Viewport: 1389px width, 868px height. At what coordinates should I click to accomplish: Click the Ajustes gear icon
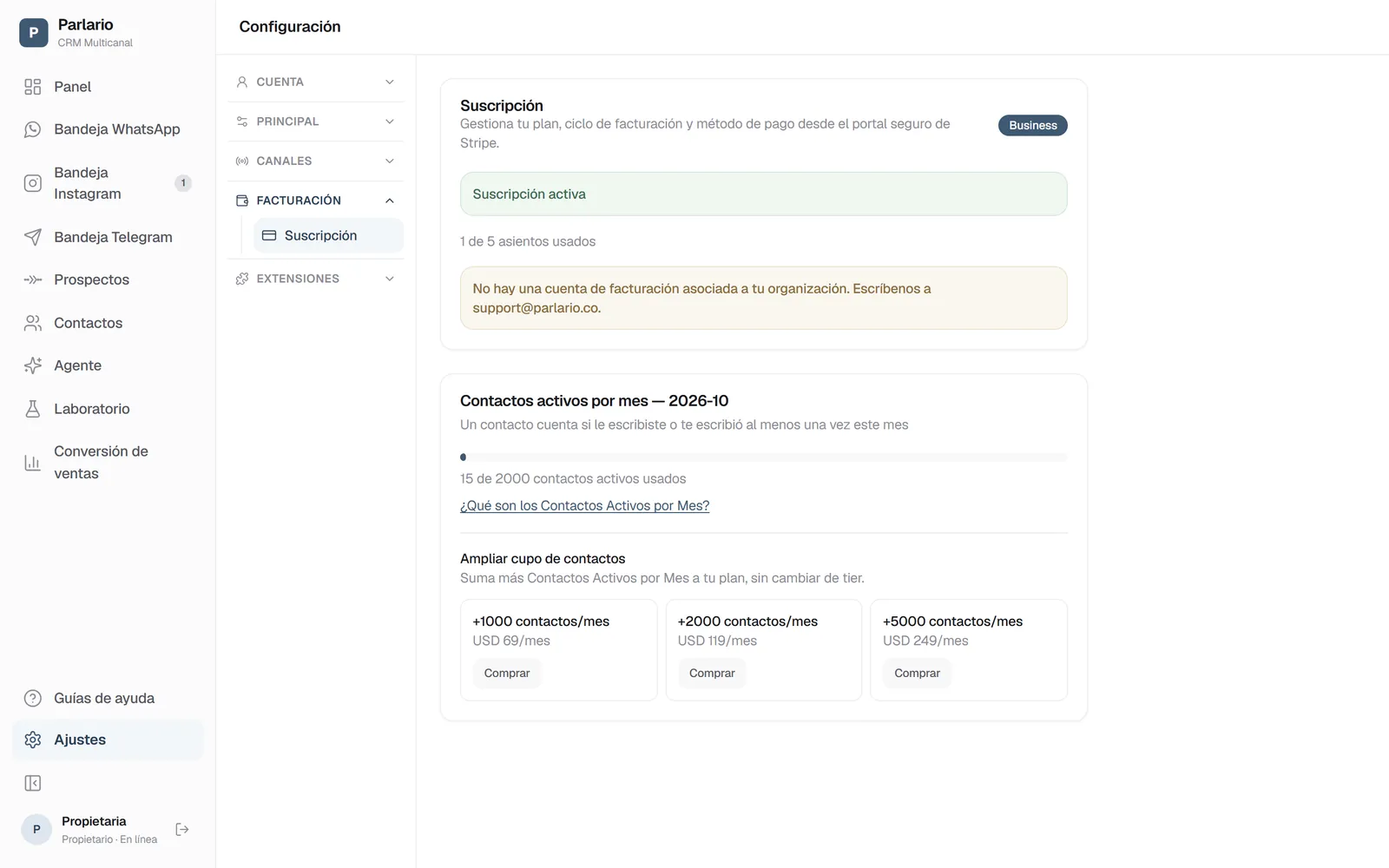point(33,740)
